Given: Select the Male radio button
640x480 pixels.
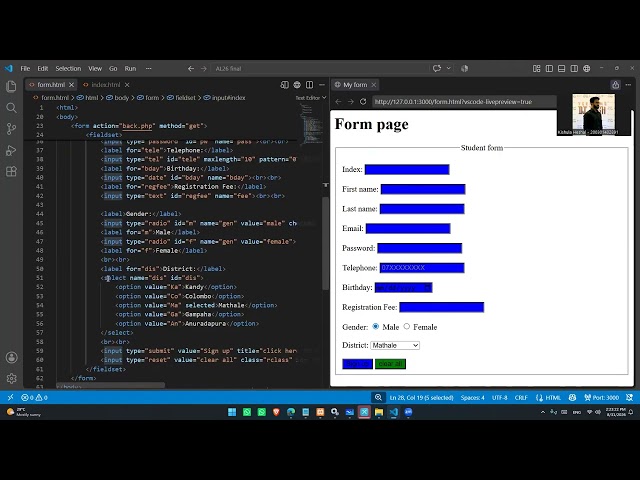Looking at the screenshot, I should pyautogui.click(x=376, y=326).
